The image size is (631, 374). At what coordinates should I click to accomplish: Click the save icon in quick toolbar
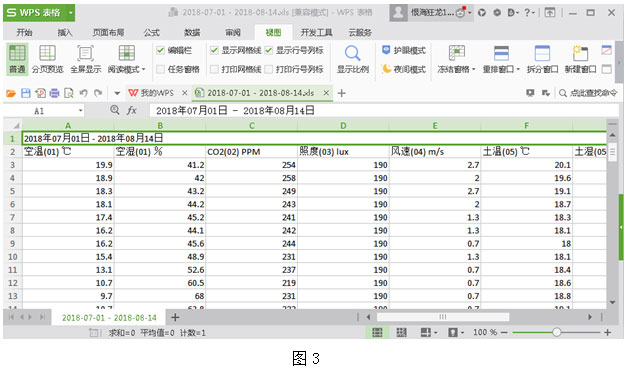[x=26, y=93]
